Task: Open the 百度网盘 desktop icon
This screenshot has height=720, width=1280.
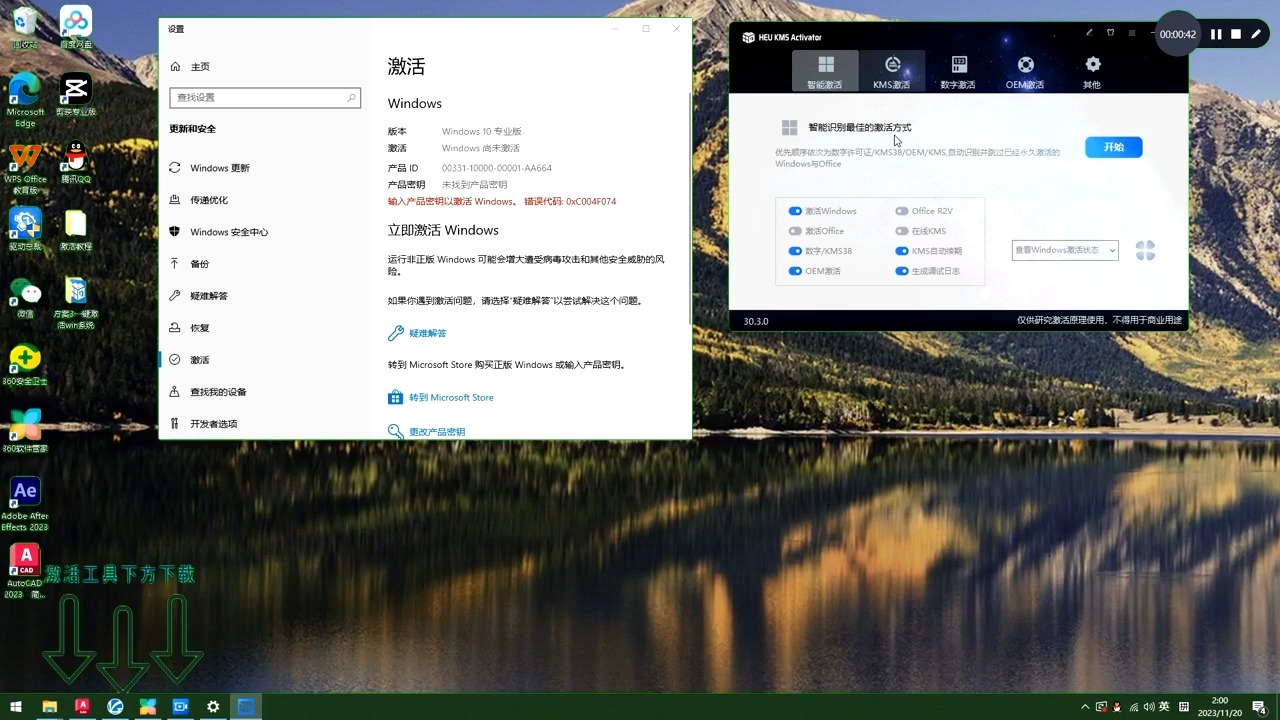Action: tap(76, 28)
